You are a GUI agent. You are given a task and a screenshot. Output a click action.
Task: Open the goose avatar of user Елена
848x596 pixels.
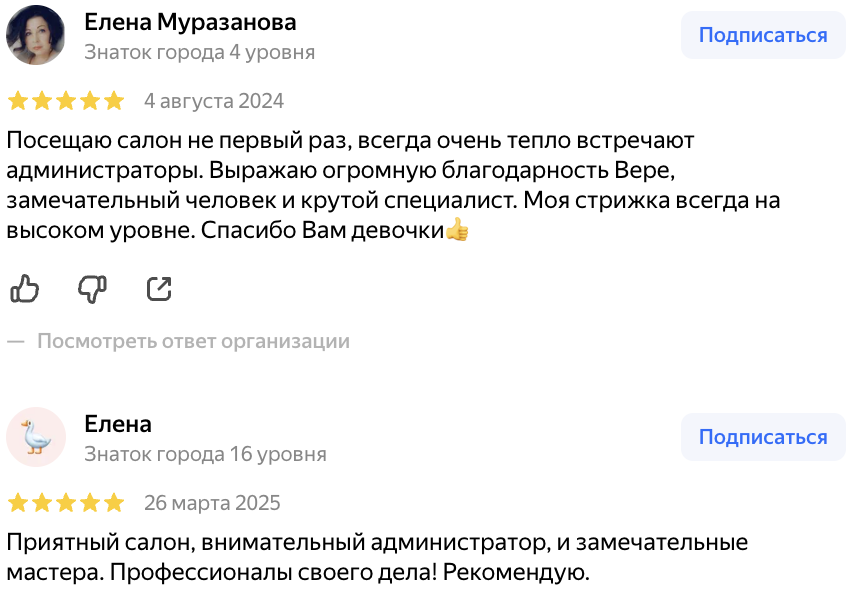(36, 437)
